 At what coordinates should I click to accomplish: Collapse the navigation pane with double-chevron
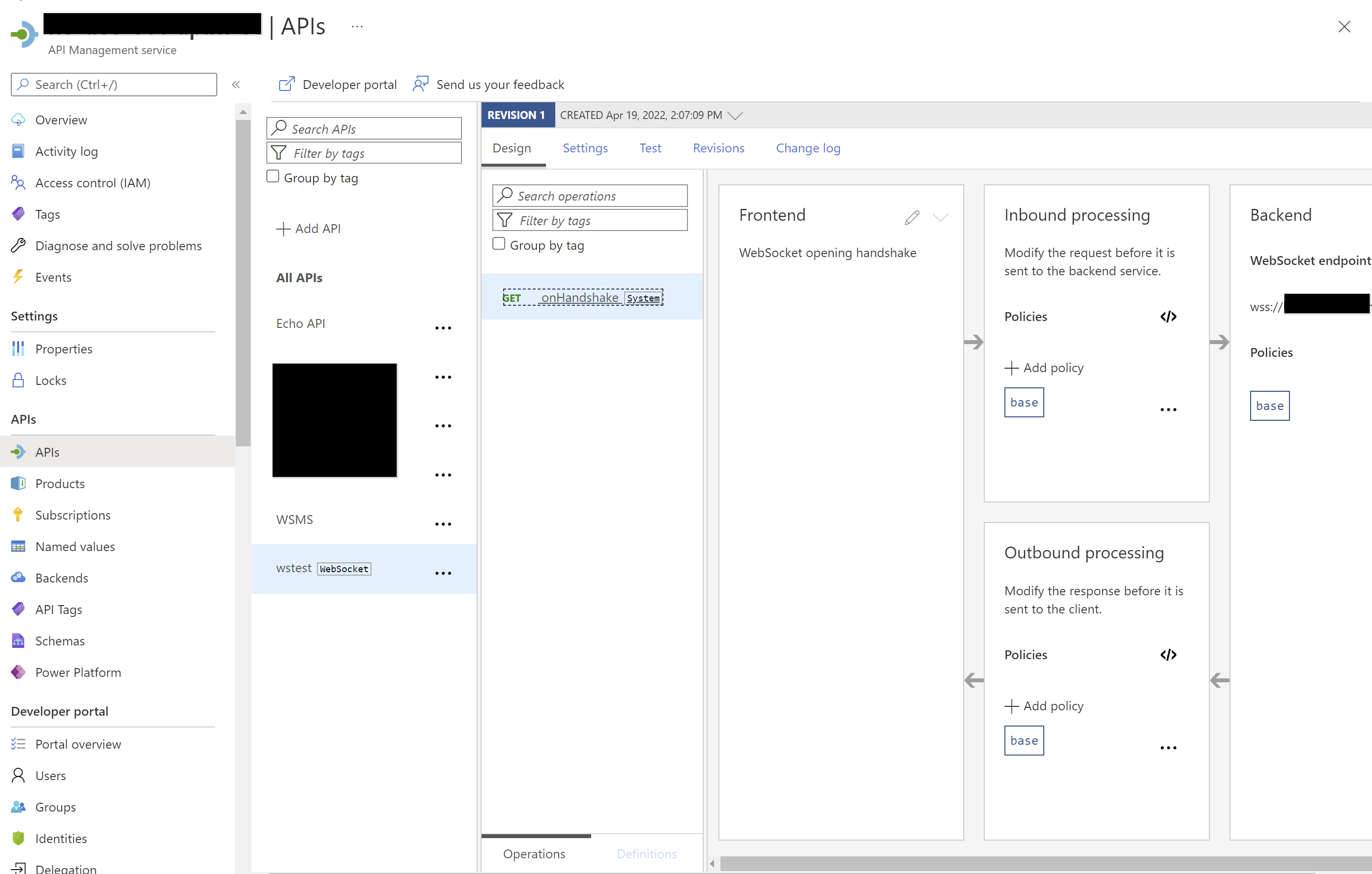coord(236,85)
